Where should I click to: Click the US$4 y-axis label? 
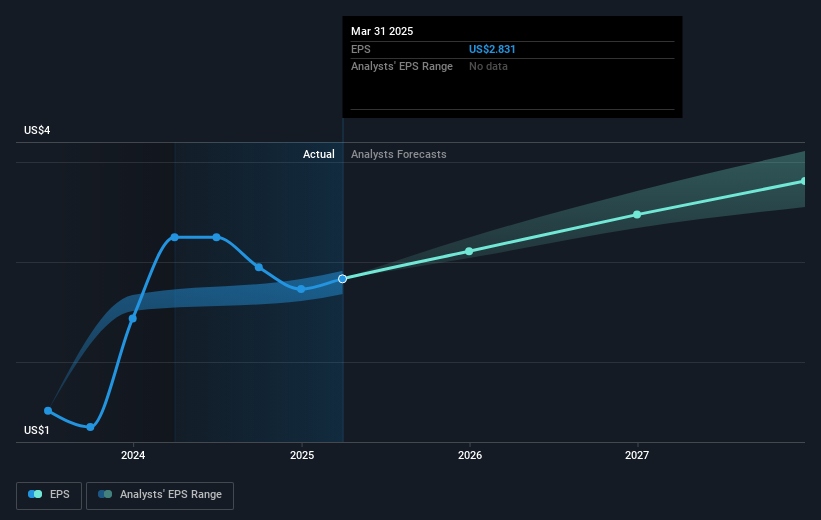tap(37, 130)
